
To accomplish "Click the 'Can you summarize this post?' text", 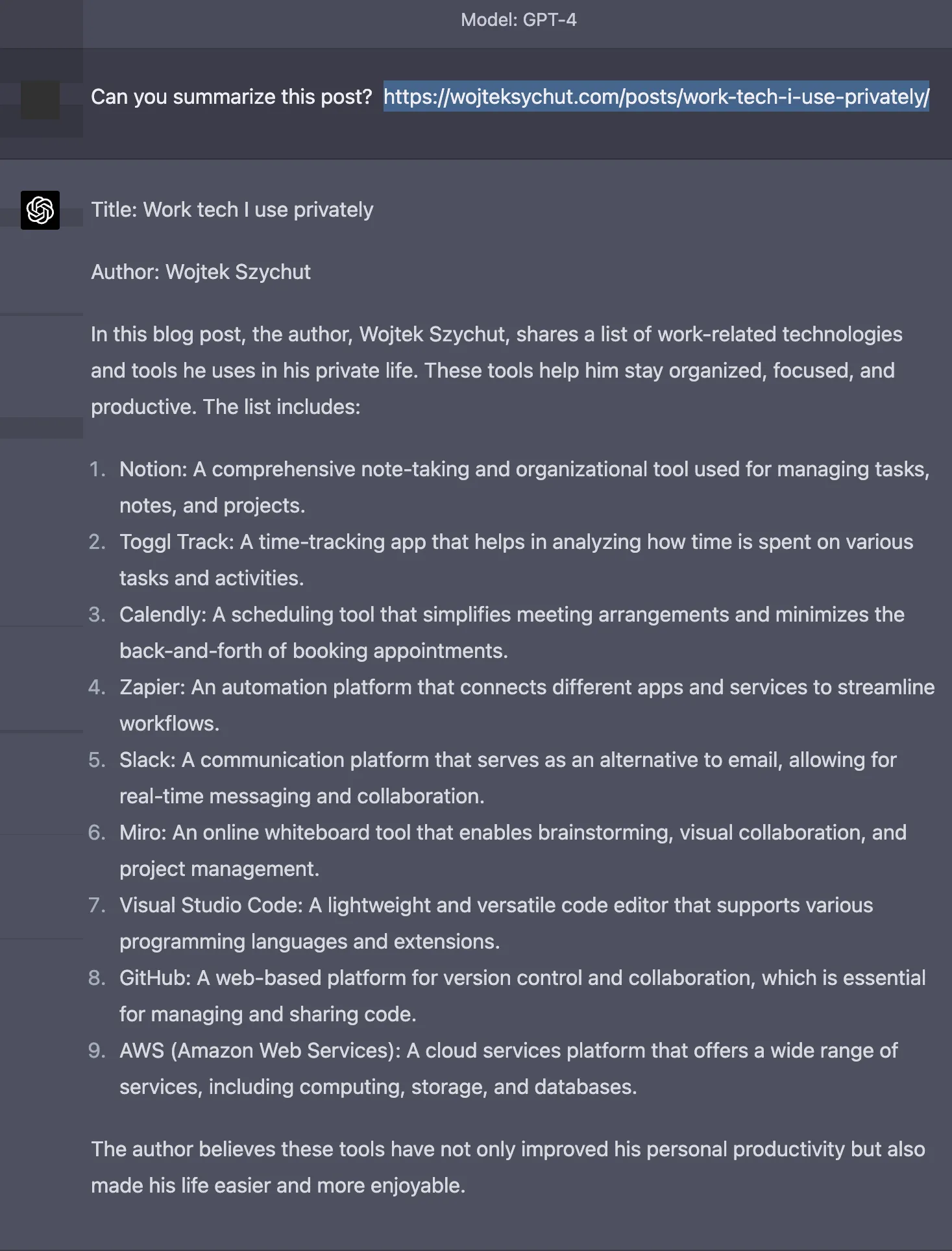I will (x=231, y=97).
